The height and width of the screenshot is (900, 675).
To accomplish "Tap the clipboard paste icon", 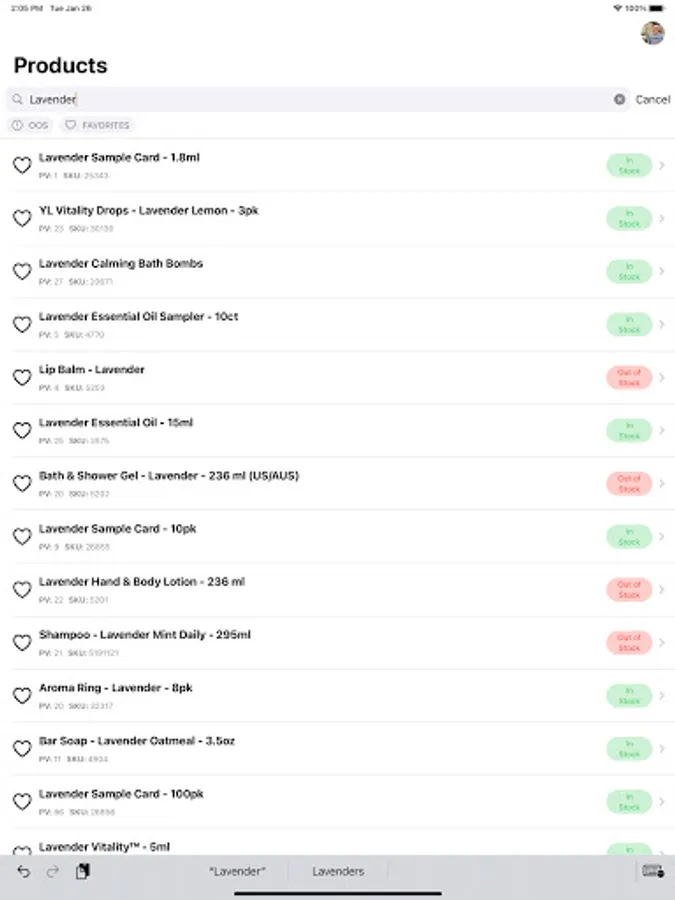I will [83, 871].
